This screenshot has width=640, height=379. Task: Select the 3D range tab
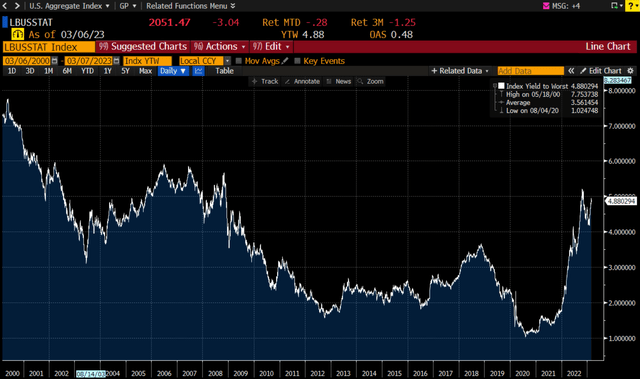pos(30,71)
